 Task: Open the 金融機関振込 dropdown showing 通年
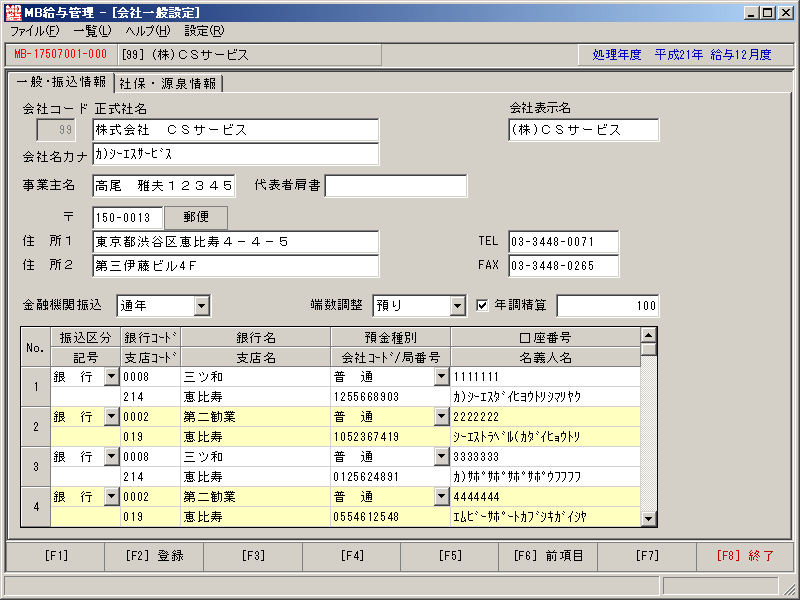(202, 306)
